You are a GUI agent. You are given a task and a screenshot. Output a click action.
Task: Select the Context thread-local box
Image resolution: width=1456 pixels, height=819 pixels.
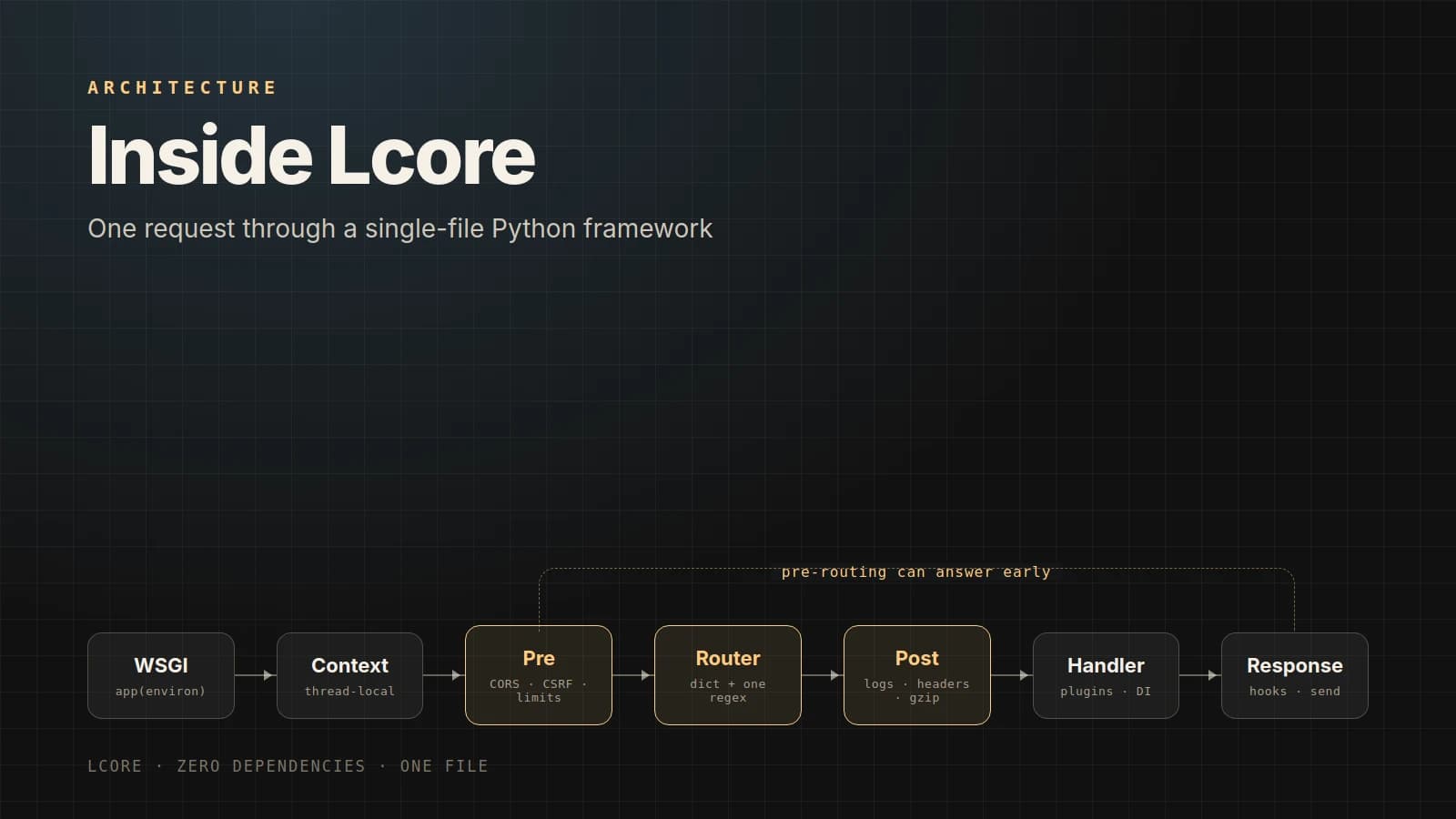click(349, 675)
